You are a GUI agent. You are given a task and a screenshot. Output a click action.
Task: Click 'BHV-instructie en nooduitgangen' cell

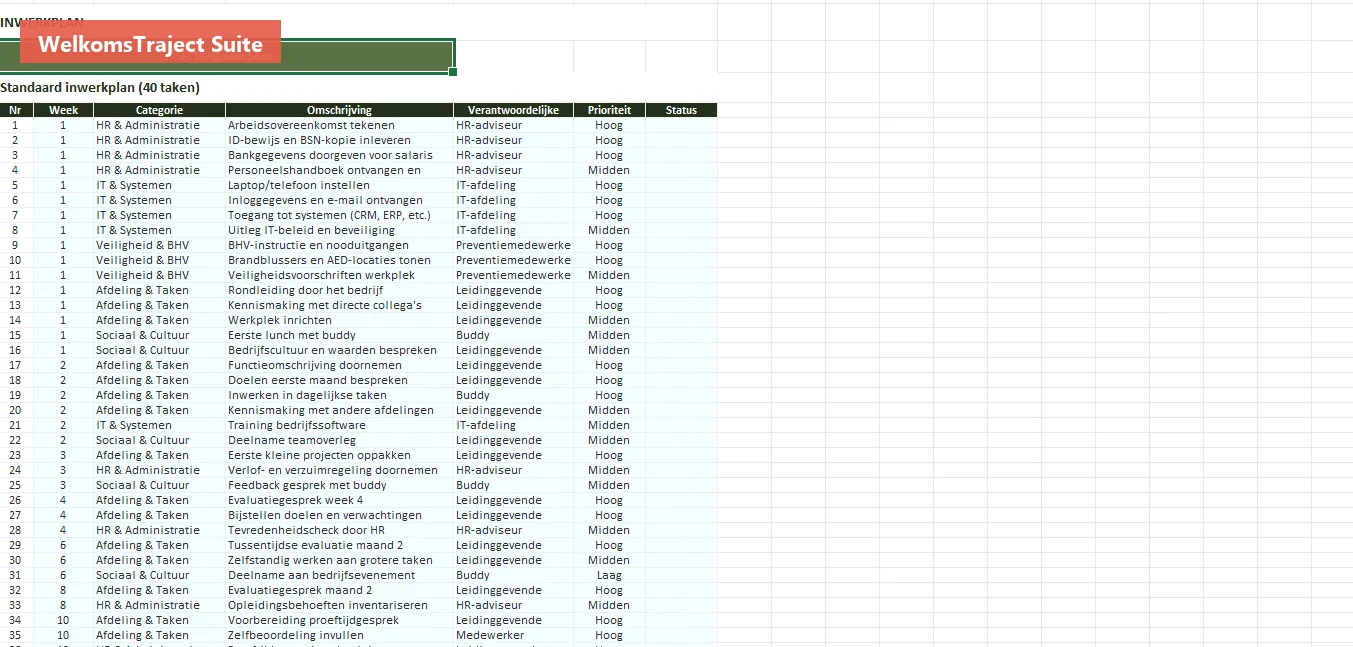(x=340, y=245)
